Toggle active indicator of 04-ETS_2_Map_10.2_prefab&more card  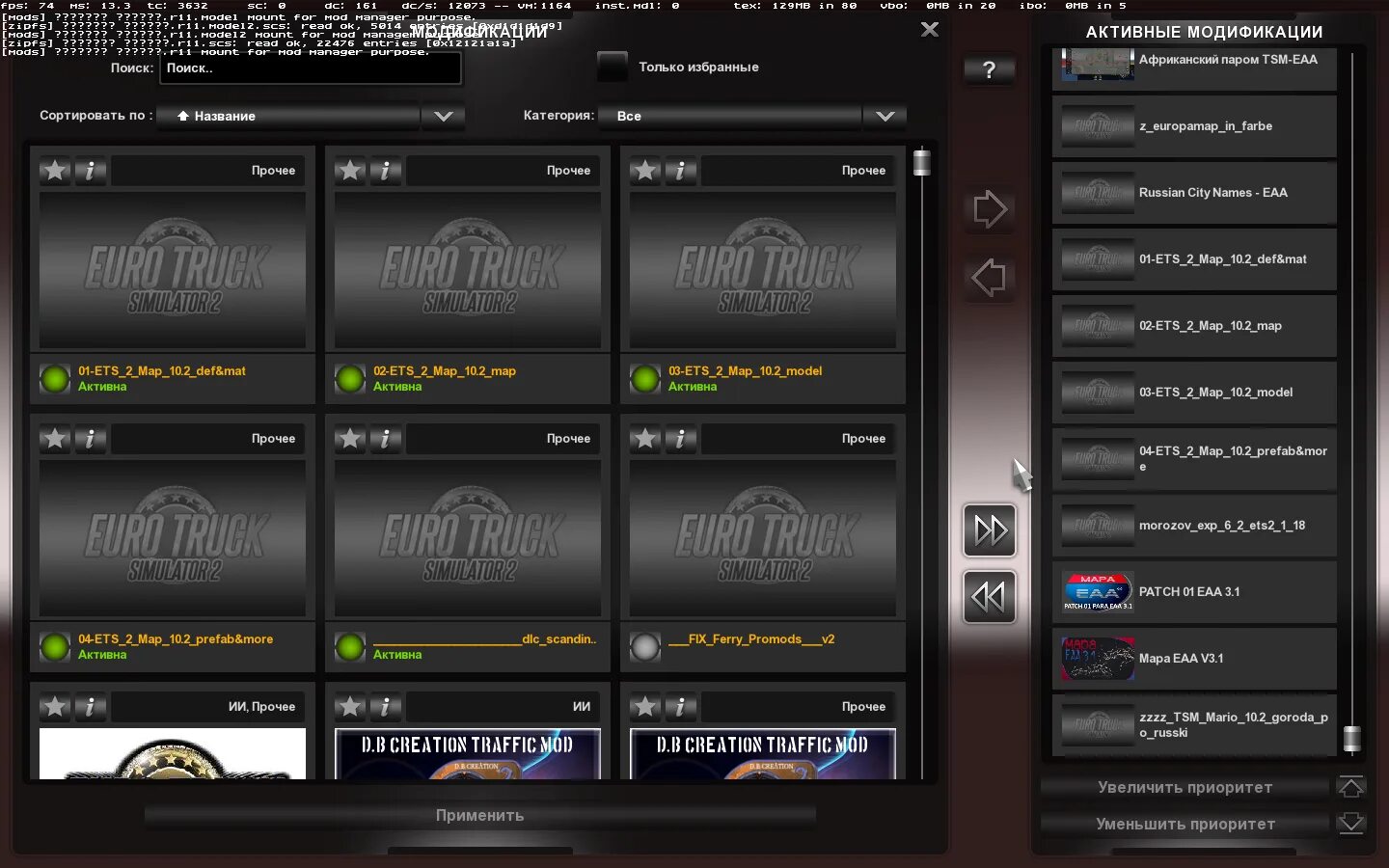[55, 646]
